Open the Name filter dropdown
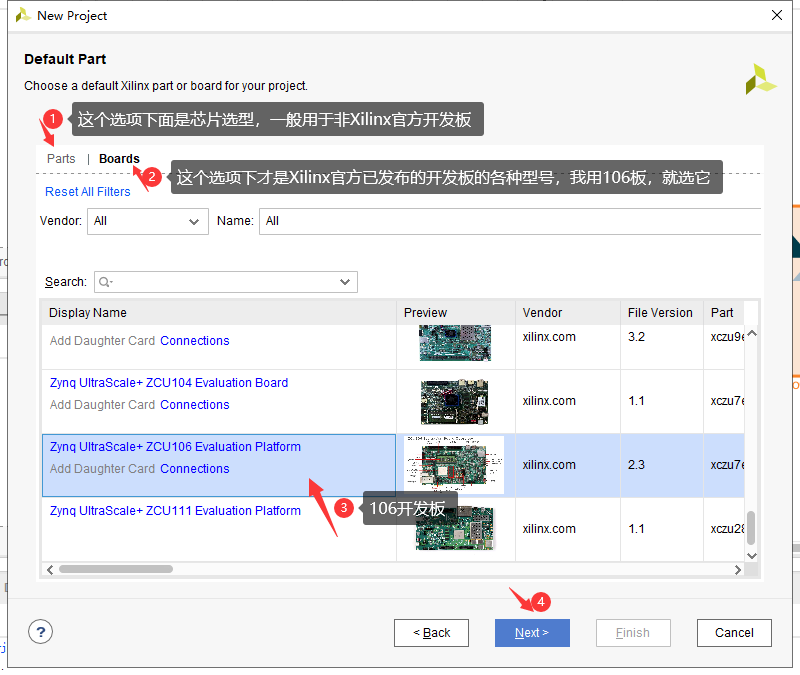The image size is (800, 675). [500, 221]
